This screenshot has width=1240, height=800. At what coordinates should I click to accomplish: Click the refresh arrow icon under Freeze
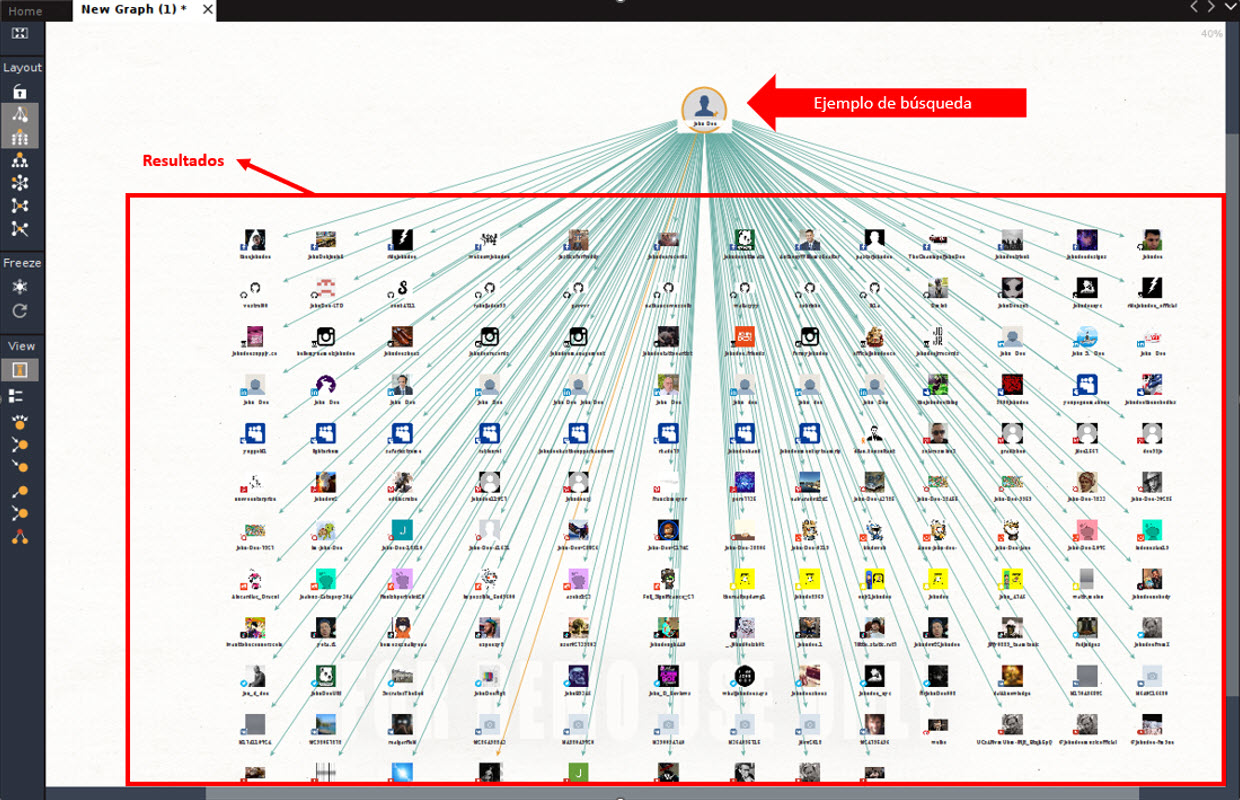20,311
